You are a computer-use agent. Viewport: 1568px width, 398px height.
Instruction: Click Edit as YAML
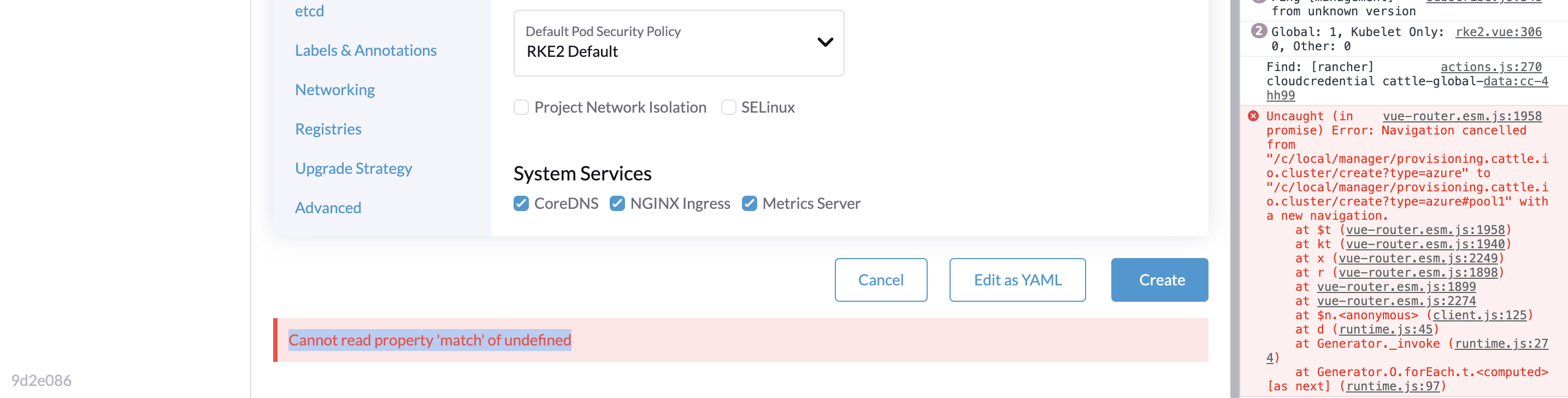pos(1017,280)
